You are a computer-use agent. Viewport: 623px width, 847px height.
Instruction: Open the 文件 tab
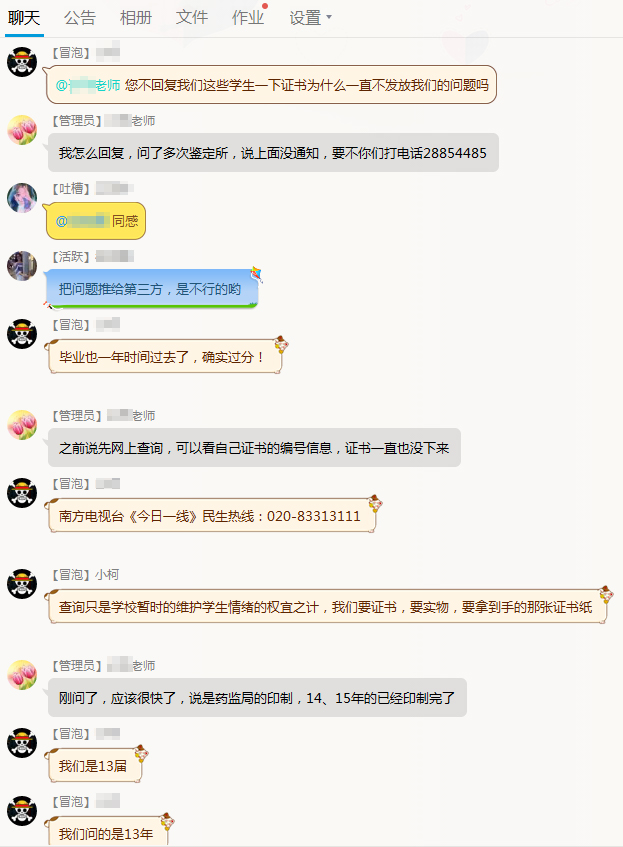[192, 18]
